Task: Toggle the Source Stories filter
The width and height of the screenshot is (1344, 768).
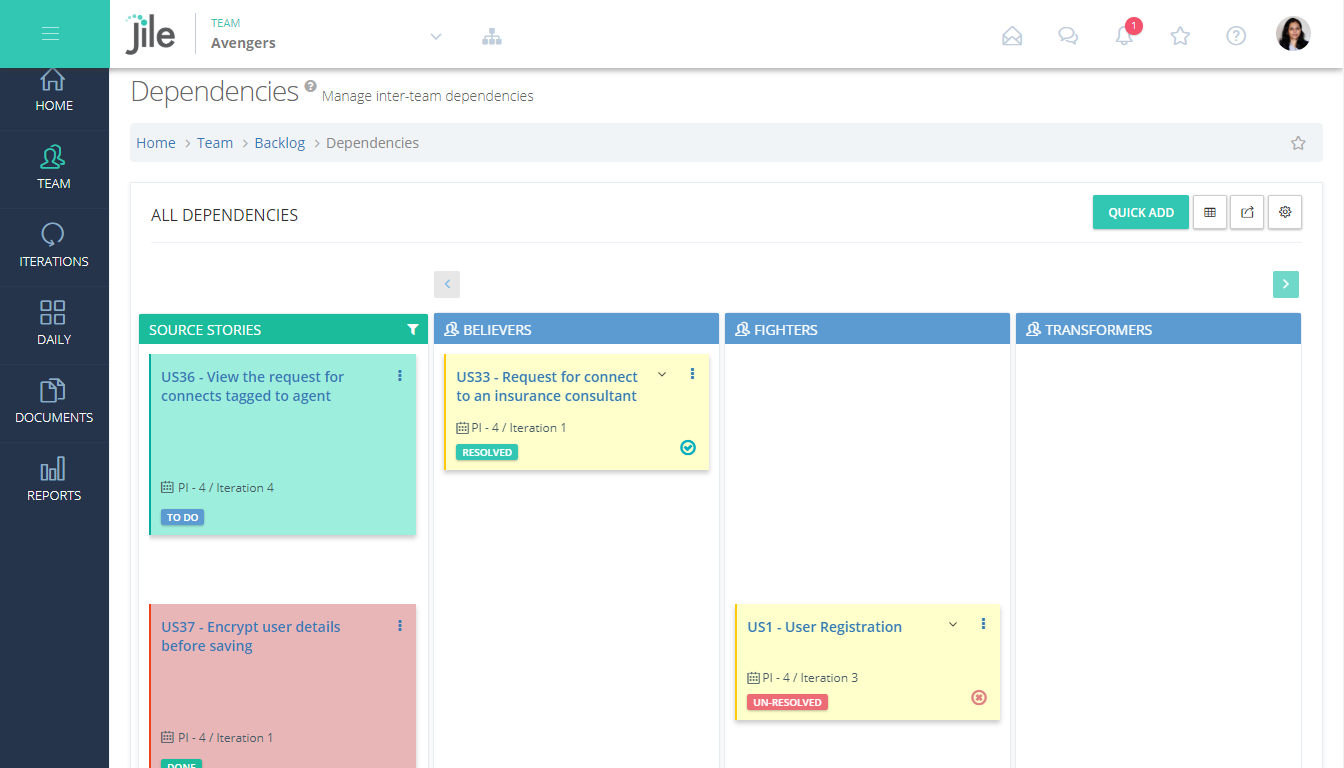Action: [413, 329]
